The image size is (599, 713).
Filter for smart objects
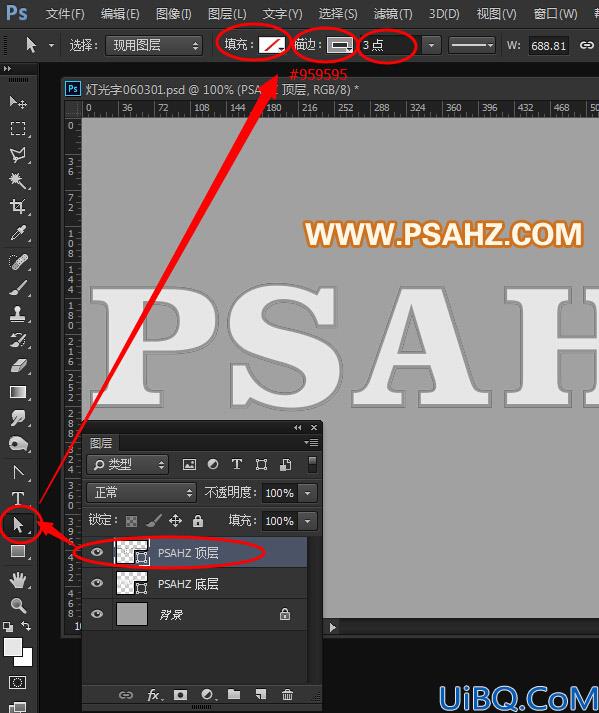tap(286, 464)
